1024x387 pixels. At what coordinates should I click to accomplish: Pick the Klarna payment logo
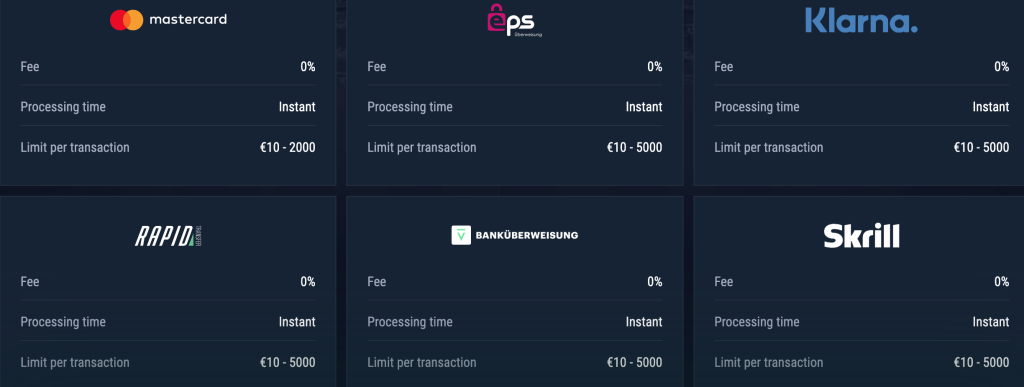(861, 20)
